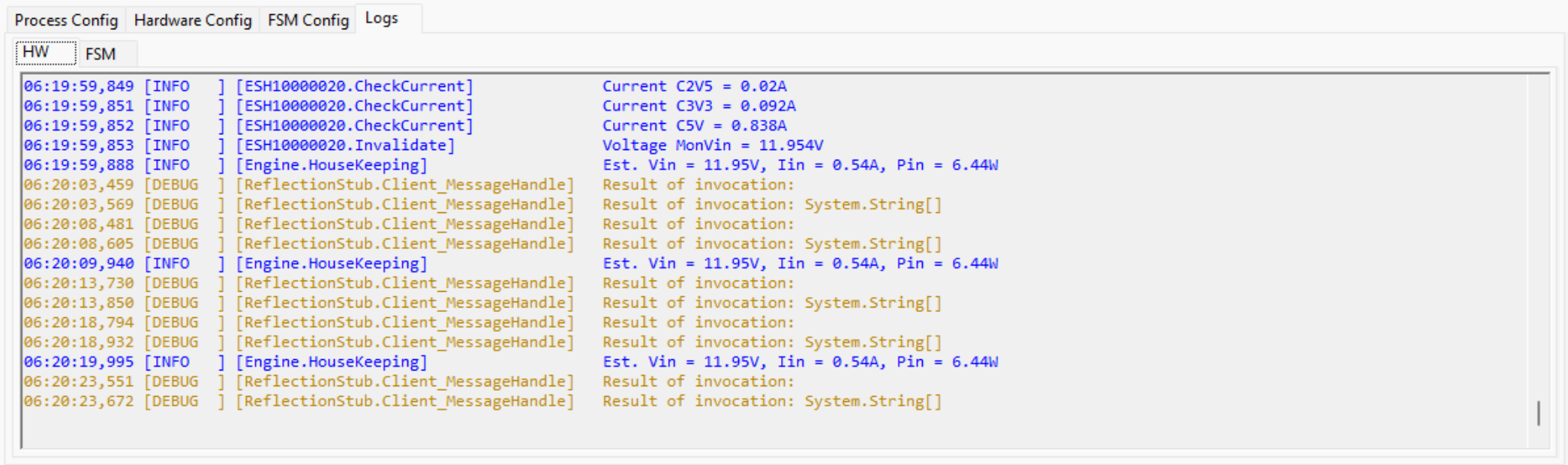Click the 06:20:19,995 INFO log line
Screen dimensions: 1568x465
[x=510, y=361]
